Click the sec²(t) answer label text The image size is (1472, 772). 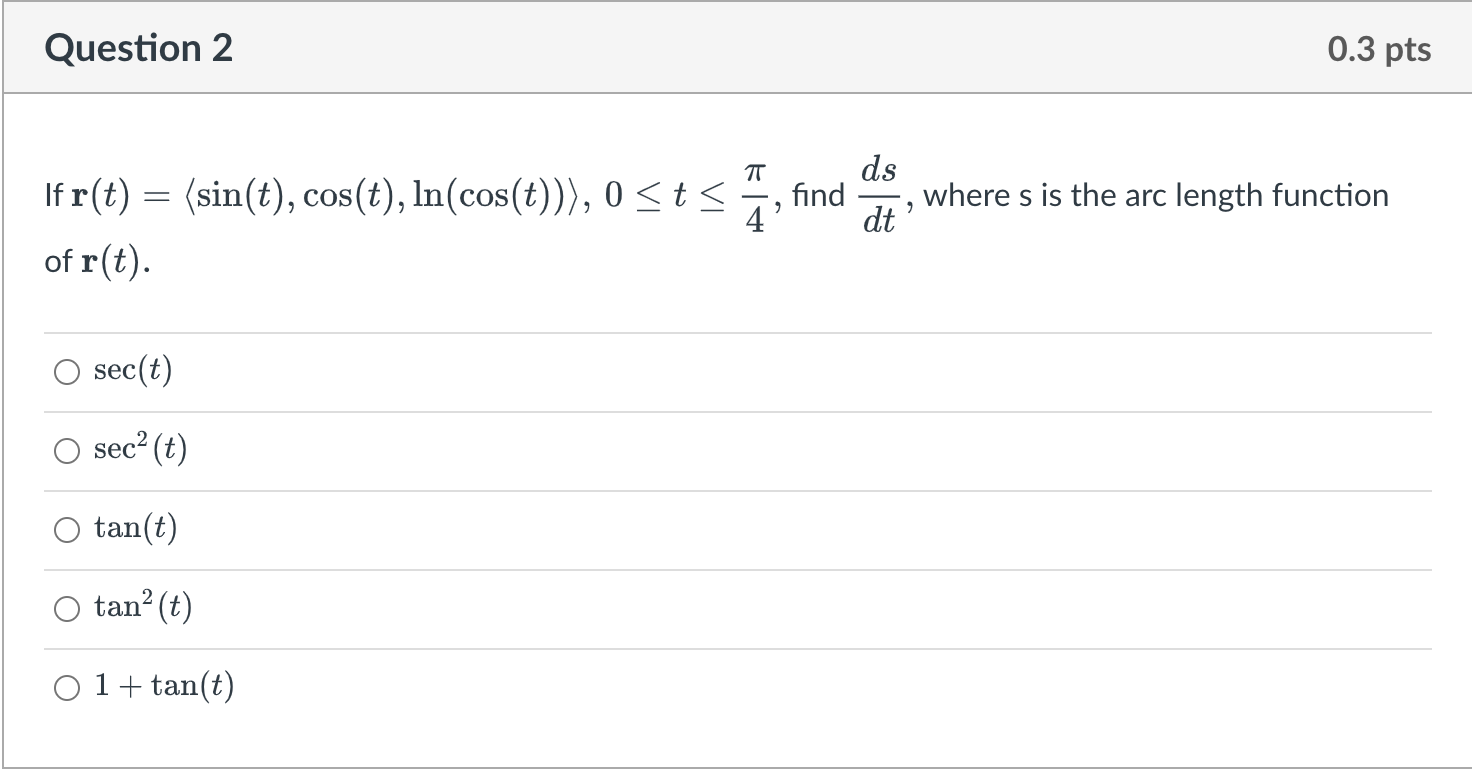[141, 449]
